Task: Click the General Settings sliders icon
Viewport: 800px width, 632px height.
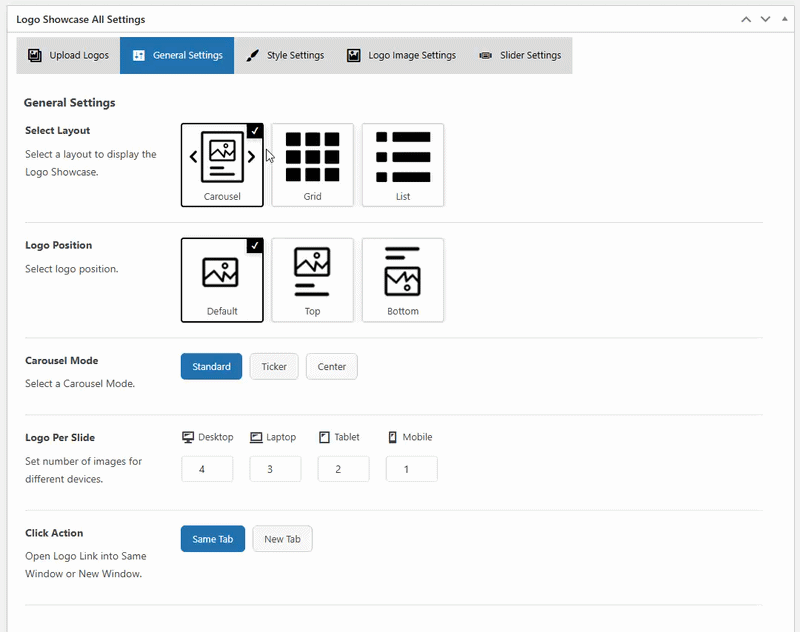Action: click(x=139, y=56)
